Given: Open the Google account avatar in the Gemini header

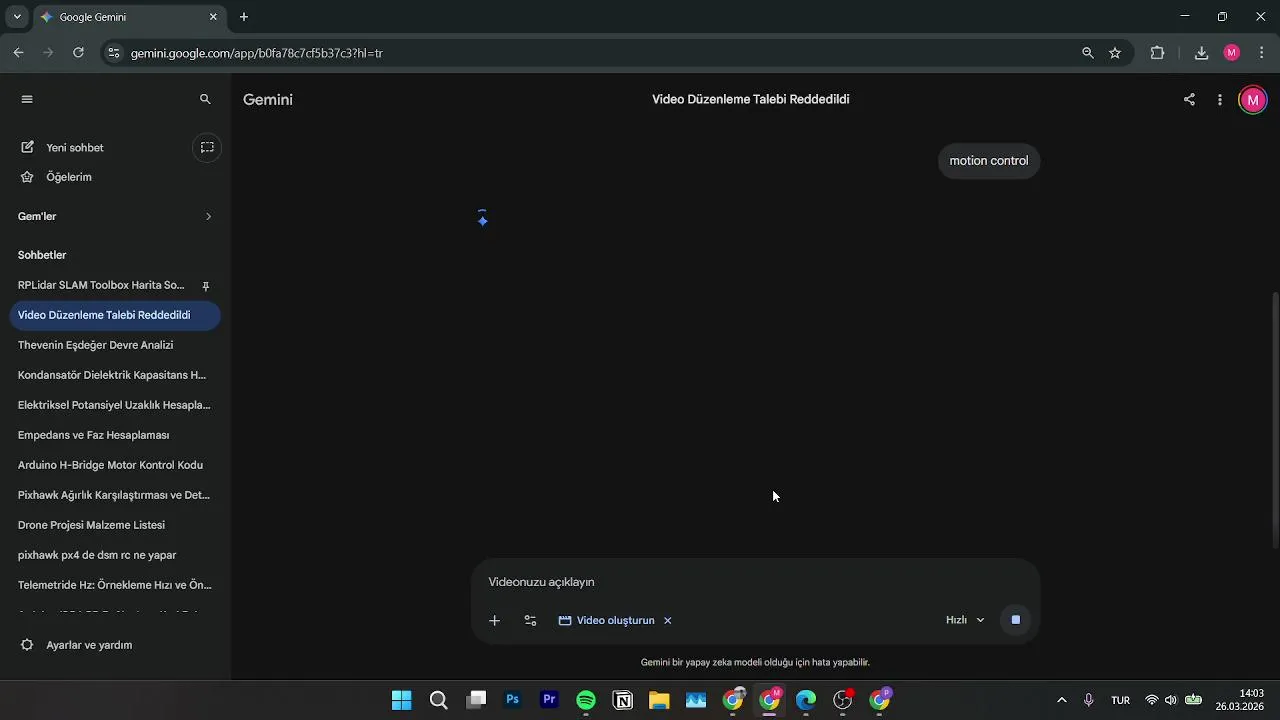Looking at the screenshot, I should pos(1253,100).
